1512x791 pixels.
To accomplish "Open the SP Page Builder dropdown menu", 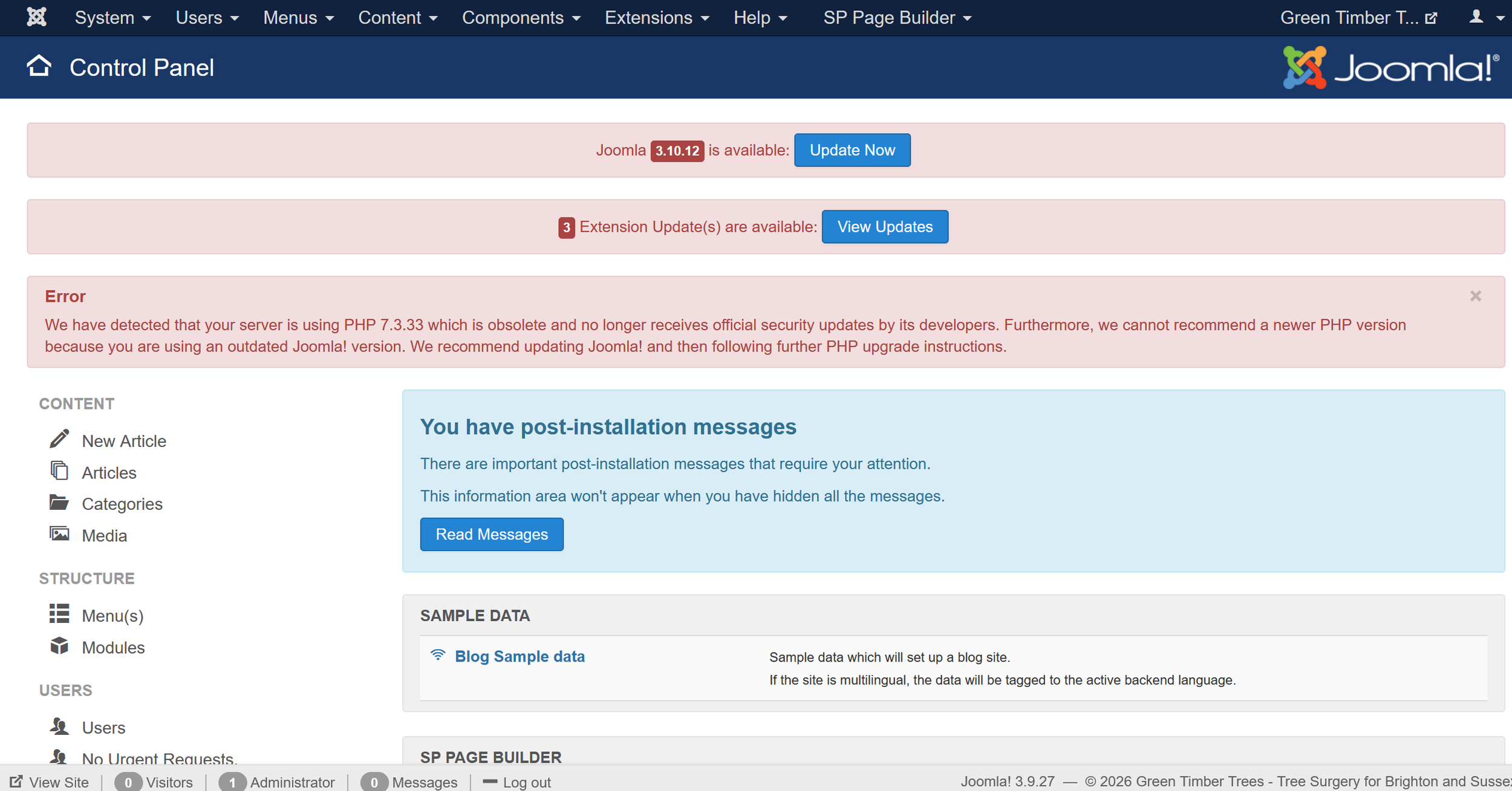I will pyautogui.click(x=897, y=18).
